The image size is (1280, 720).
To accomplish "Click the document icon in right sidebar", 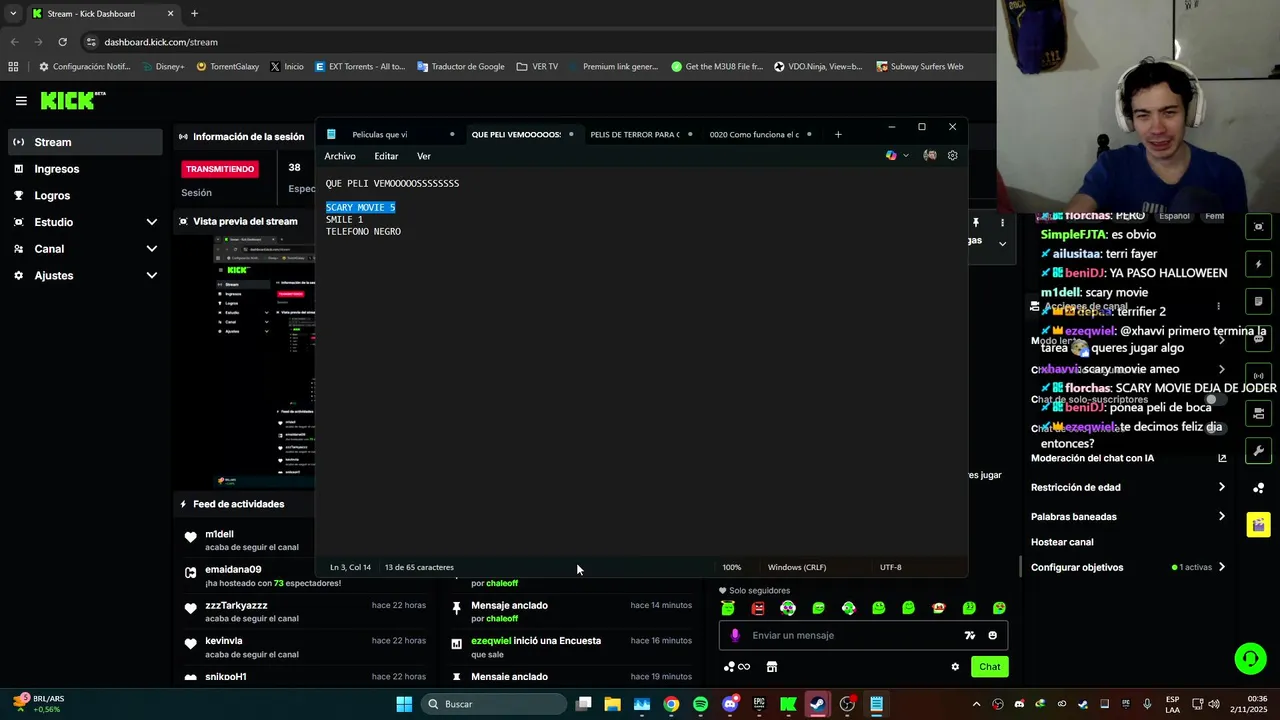I will pos(1259,301).
